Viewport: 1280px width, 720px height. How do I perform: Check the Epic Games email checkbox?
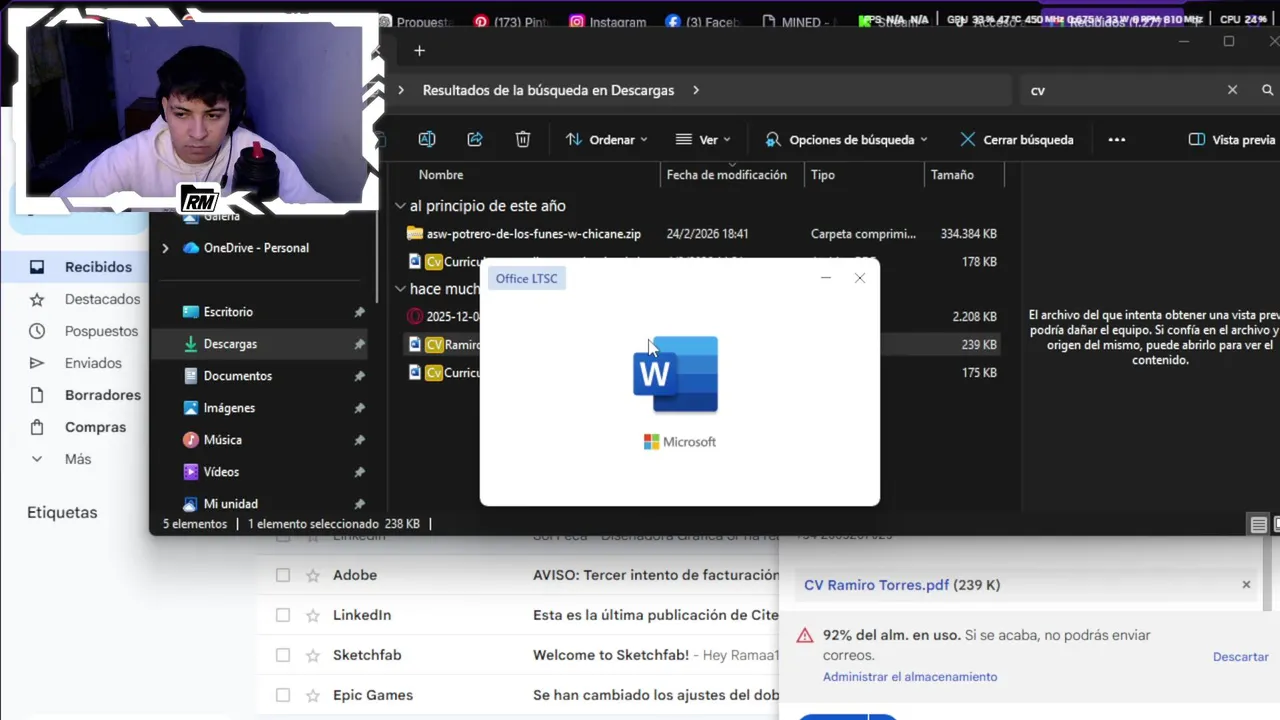click(283, 695)
